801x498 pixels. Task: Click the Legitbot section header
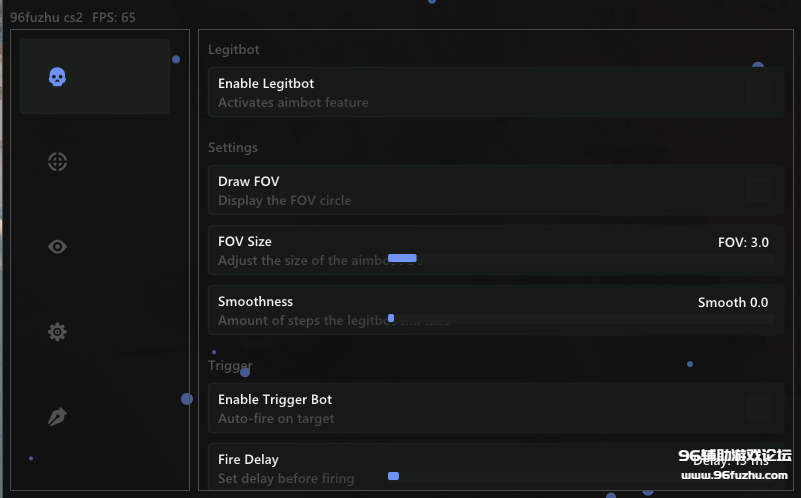pyautogui.click(x=234, y=50)
